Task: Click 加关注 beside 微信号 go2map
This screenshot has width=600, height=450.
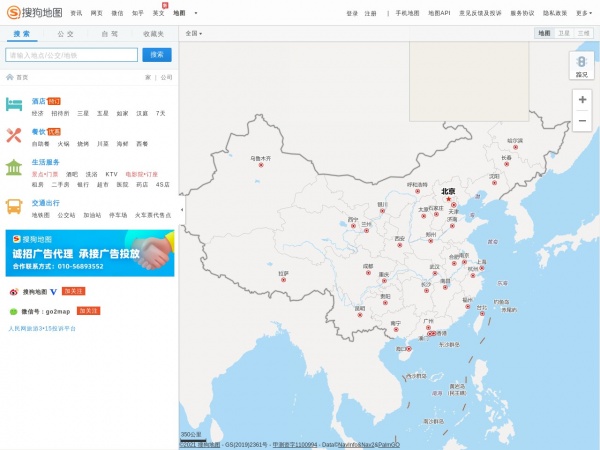Action: pyautogui.click(x=88, y=311)
